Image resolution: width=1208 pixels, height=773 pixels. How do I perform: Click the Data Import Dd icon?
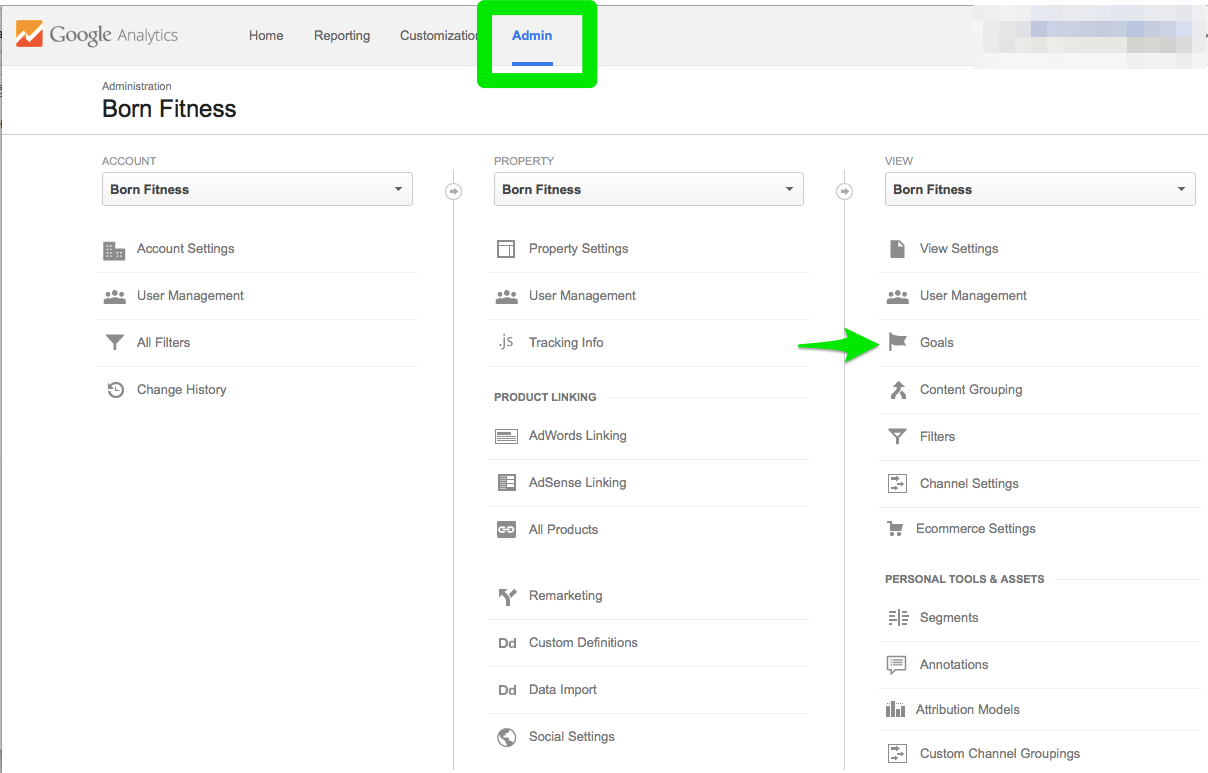(507, 690)
